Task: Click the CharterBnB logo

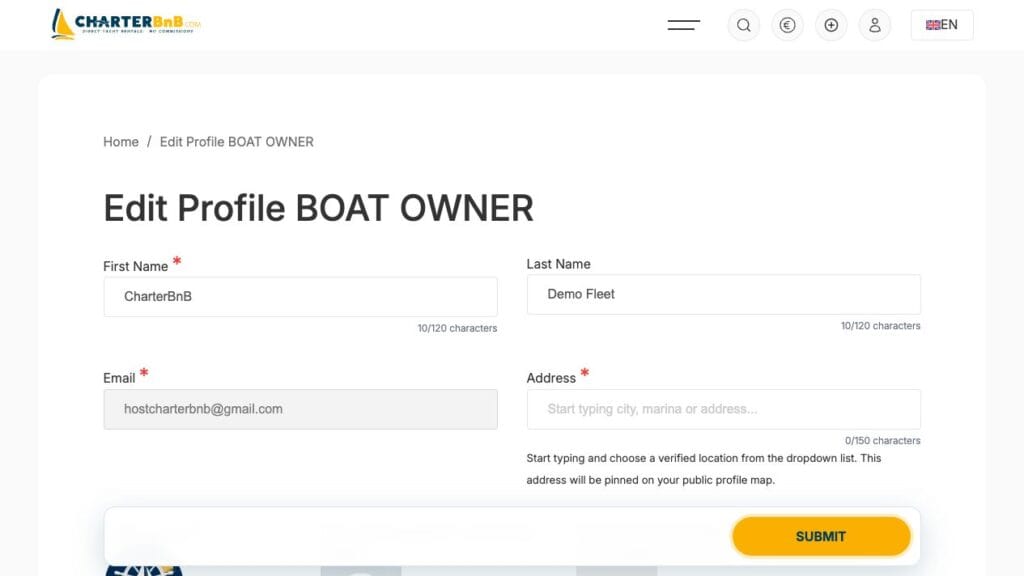Action: (126, 24)
